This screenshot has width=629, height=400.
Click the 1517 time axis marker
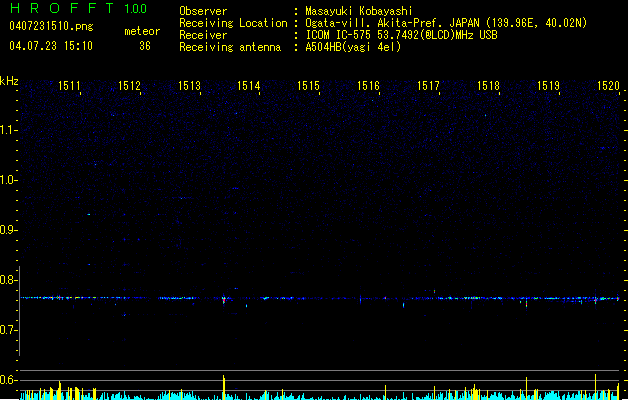(428, 86)
